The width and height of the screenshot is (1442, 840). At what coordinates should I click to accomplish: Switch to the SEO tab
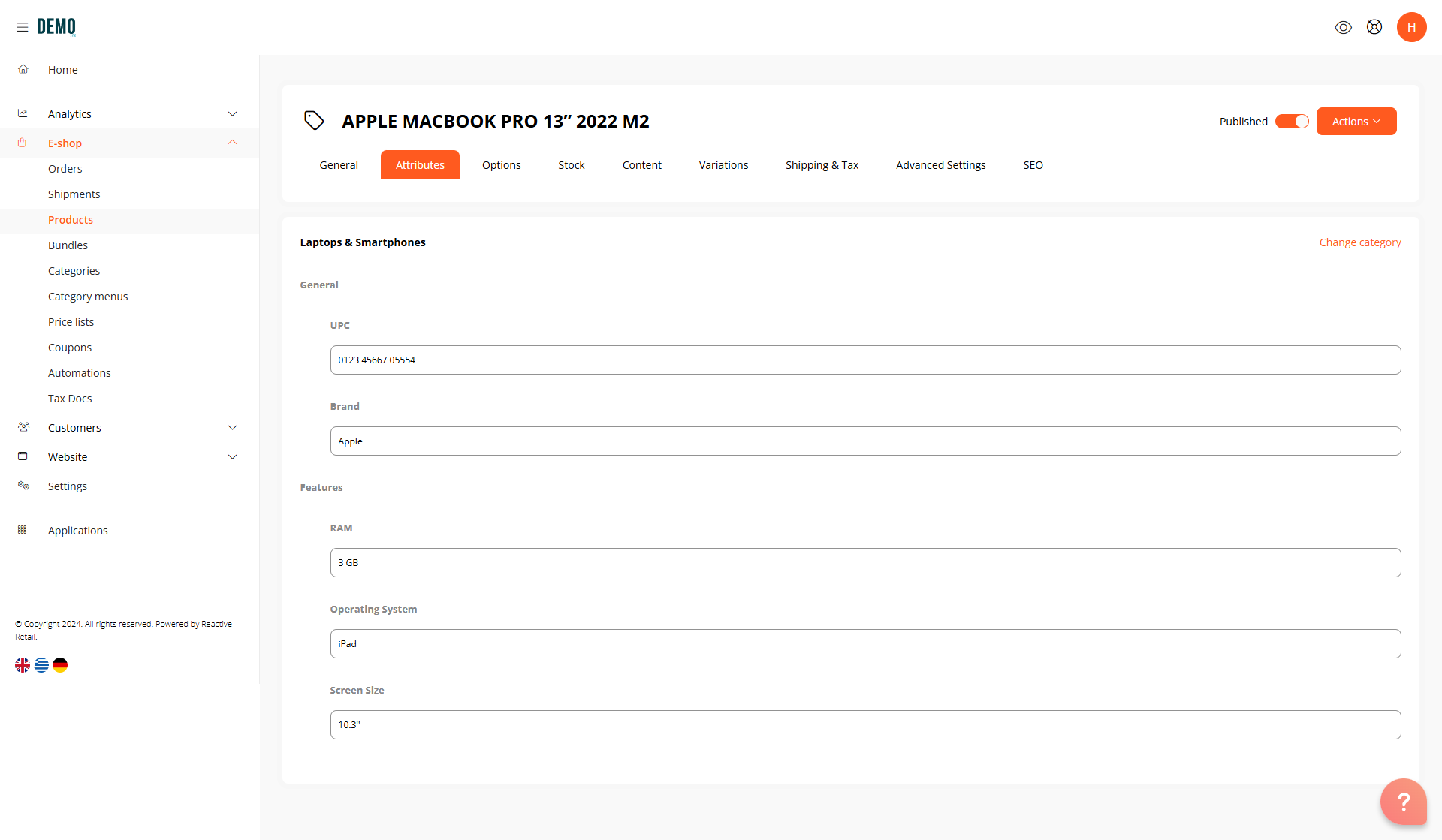point(1033,165)
